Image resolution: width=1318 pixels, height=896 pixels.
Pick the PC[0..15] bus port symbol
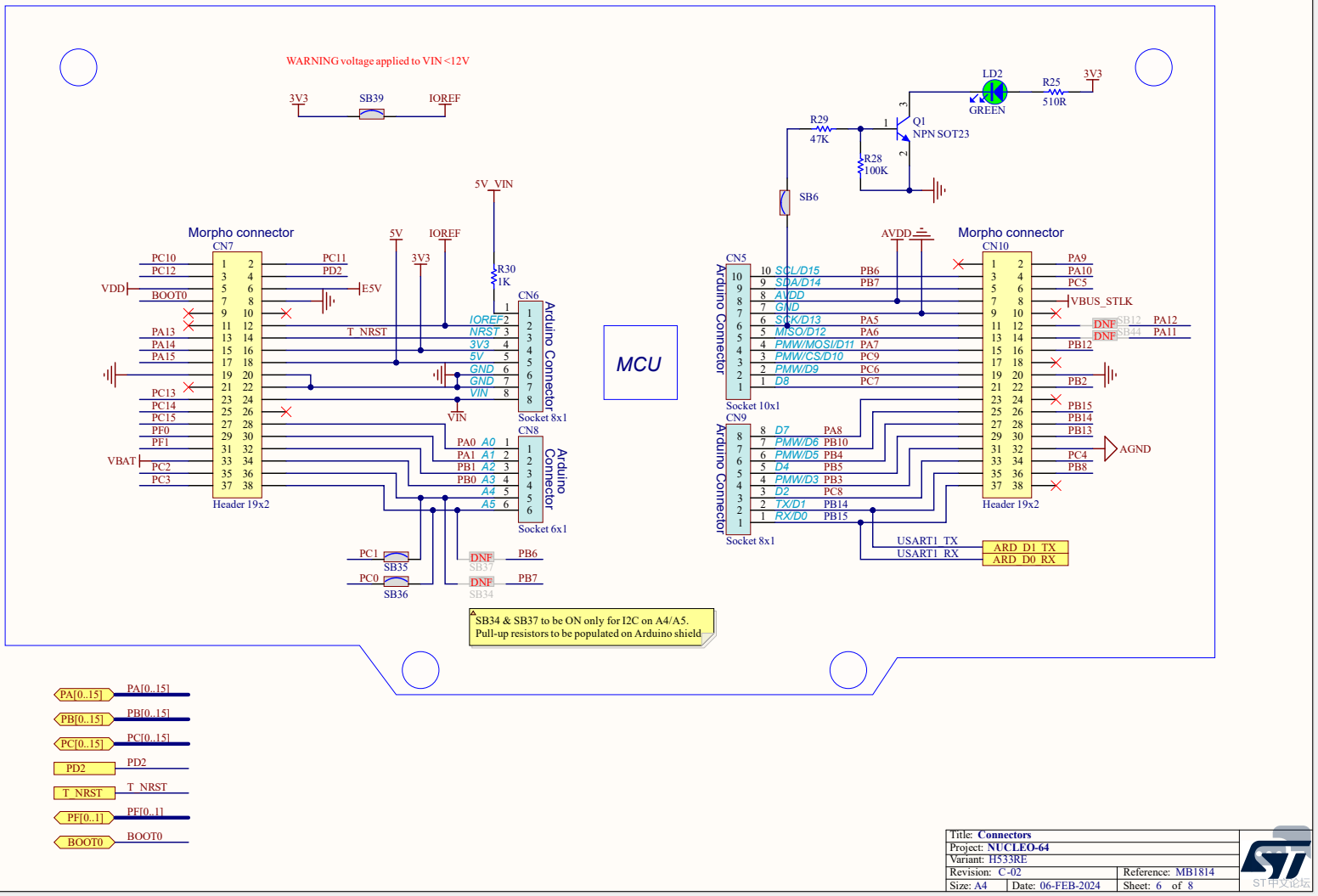[x=84, y=744]
